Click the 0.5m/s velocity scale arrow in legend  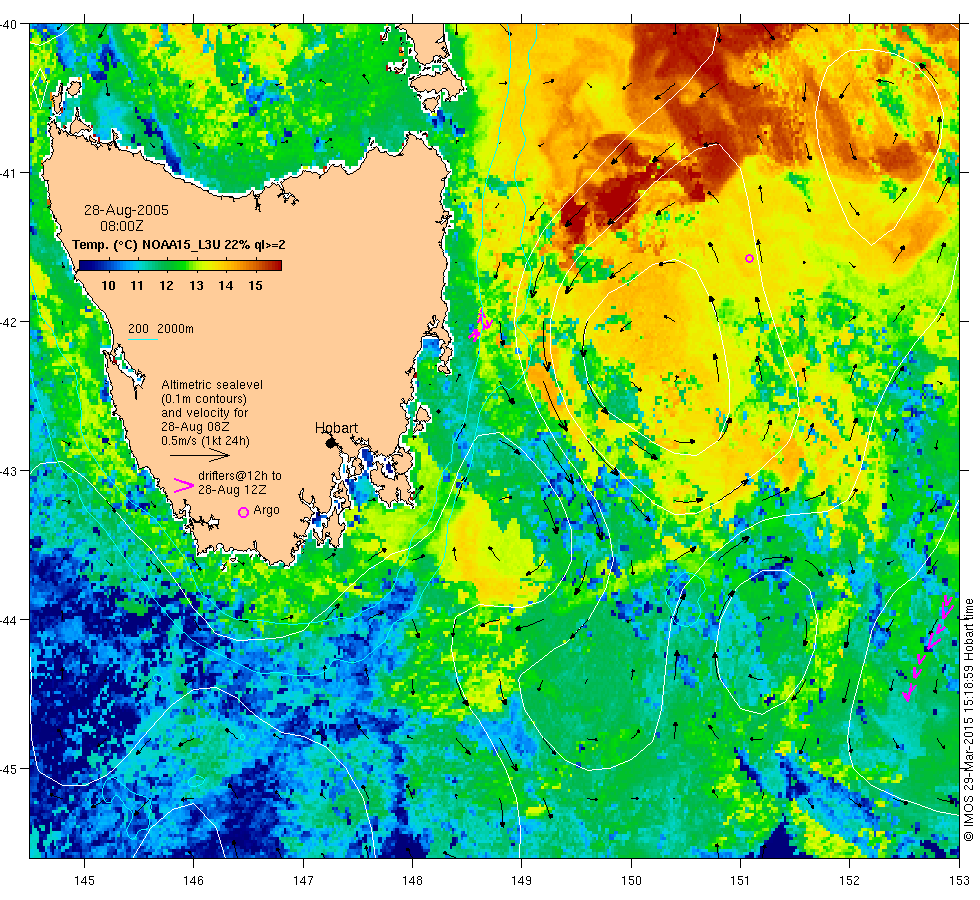pos(200,455)
